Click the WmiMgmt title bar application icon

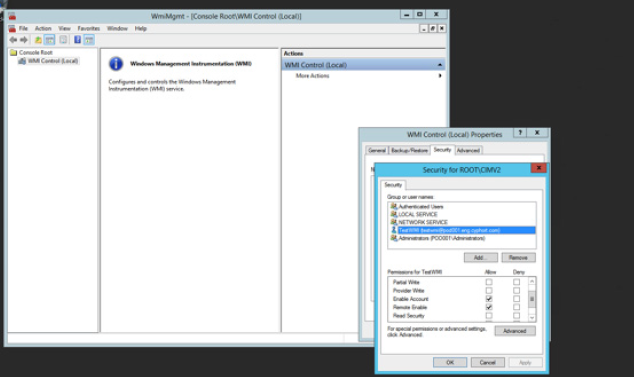(x=12, y=16)
